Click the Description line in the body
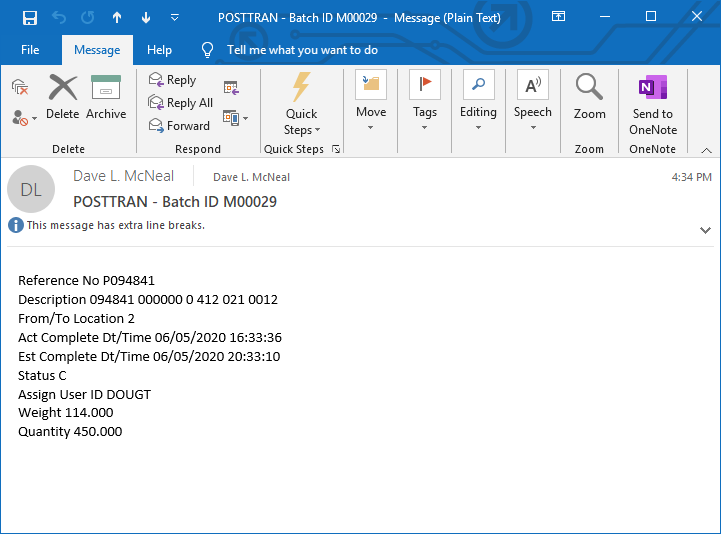 (148, 299)
